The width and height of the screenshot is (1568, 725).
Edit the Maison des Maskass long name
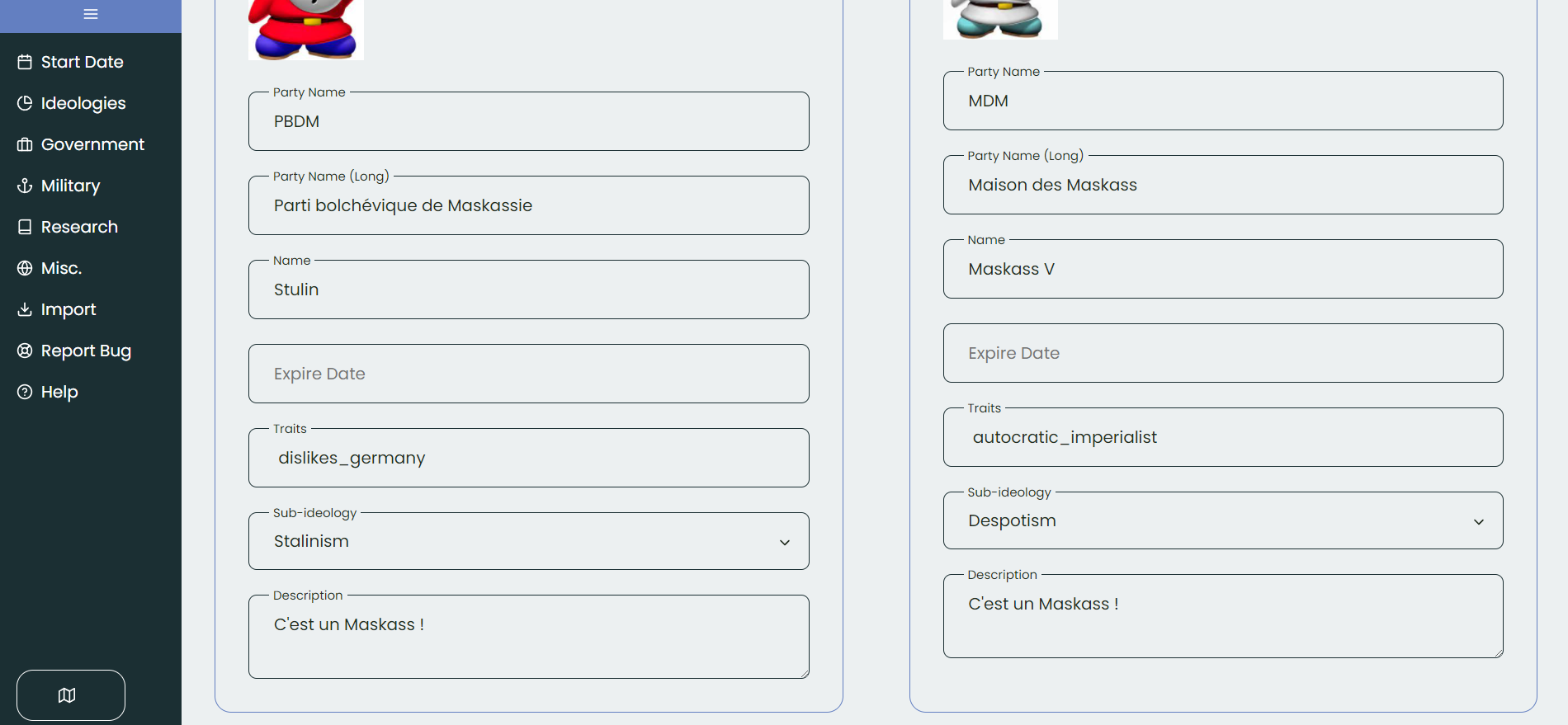(1222, 186)
